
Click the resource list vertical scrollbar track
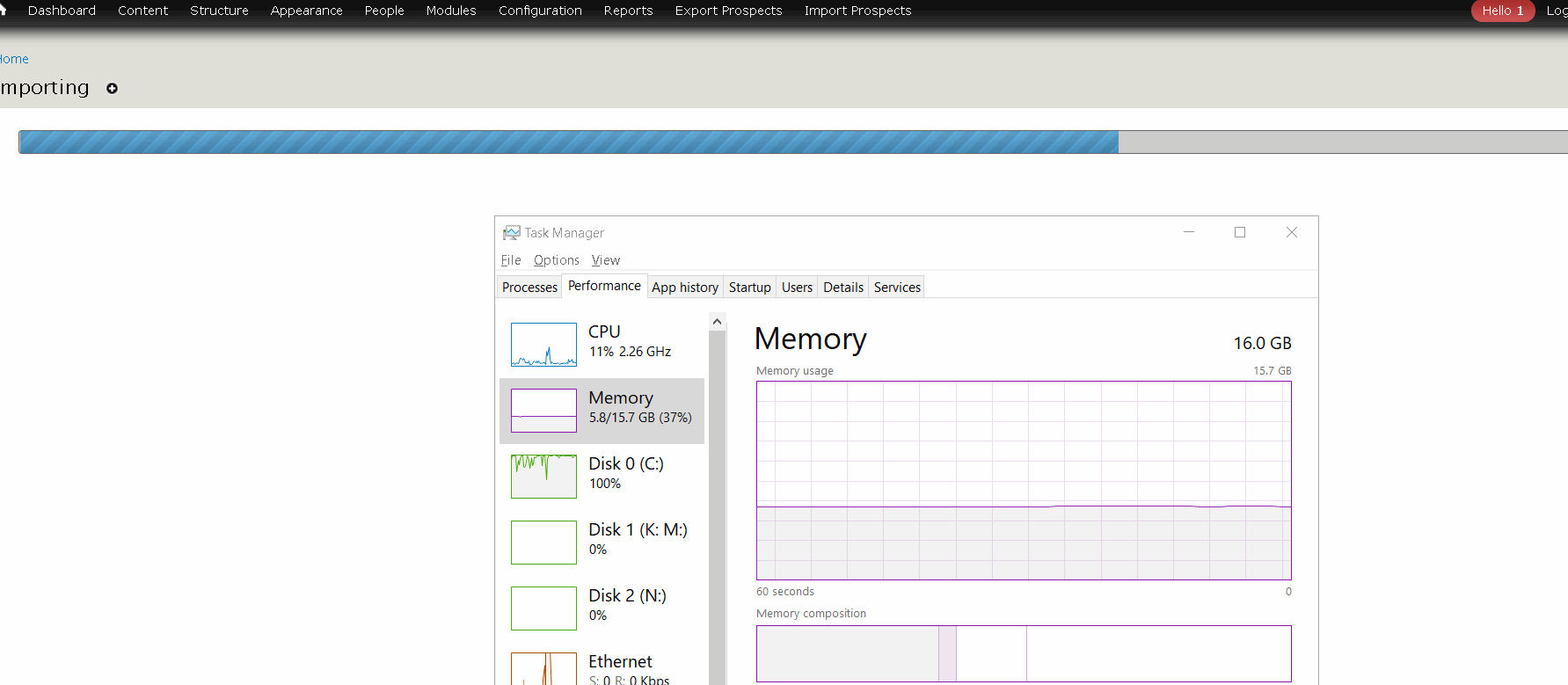pos(717,507)
